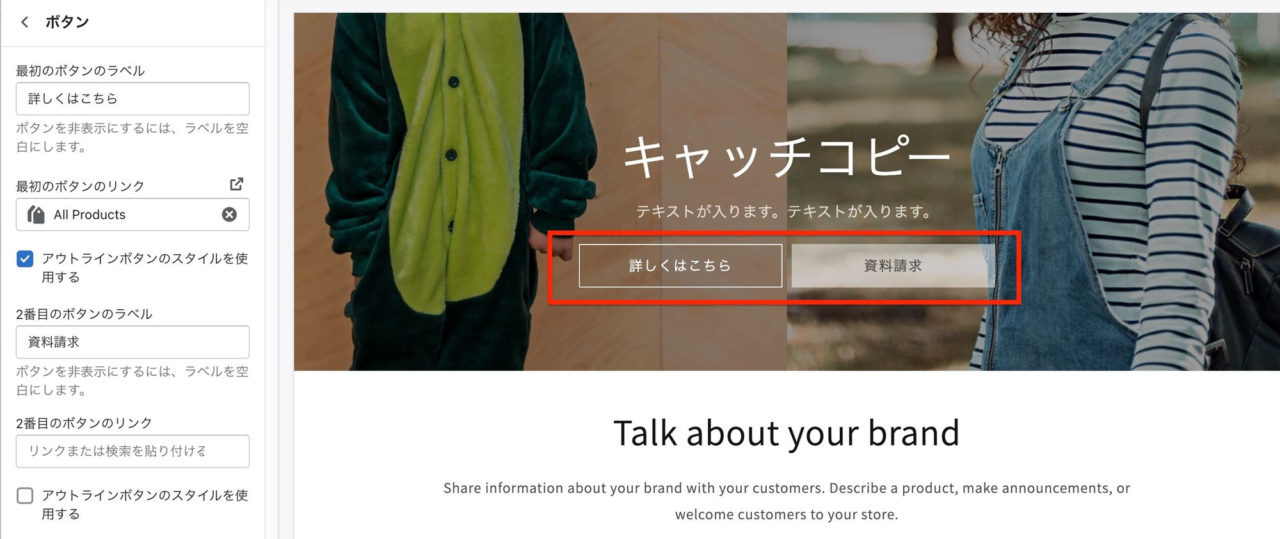Click the 資料請求 button in the hero banner
The height and width of the screenshot is (539, 1280).
893,266
